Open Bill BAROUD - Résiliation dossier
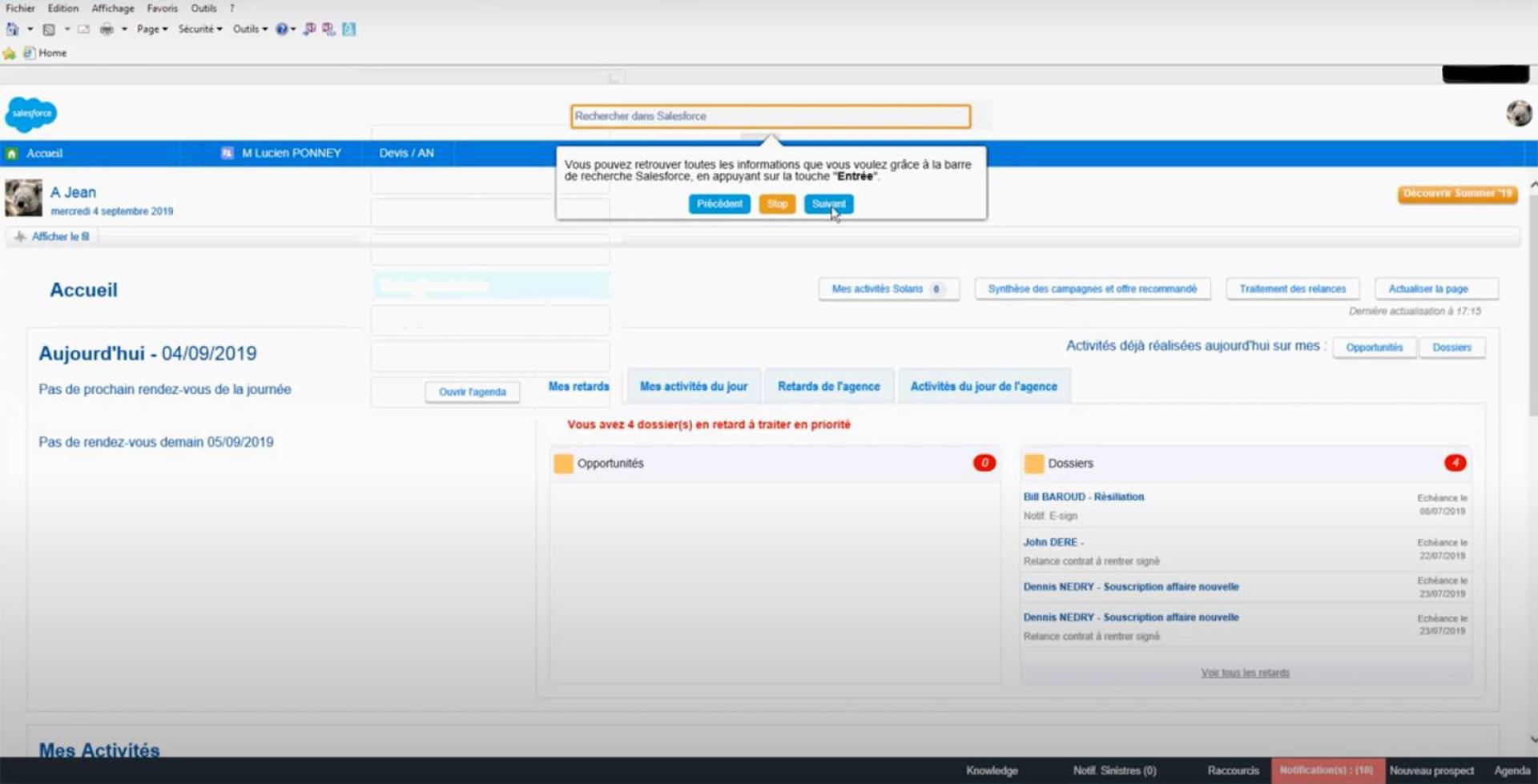This screenshot has height=784, width=1538. click(x=1083, y=497)
